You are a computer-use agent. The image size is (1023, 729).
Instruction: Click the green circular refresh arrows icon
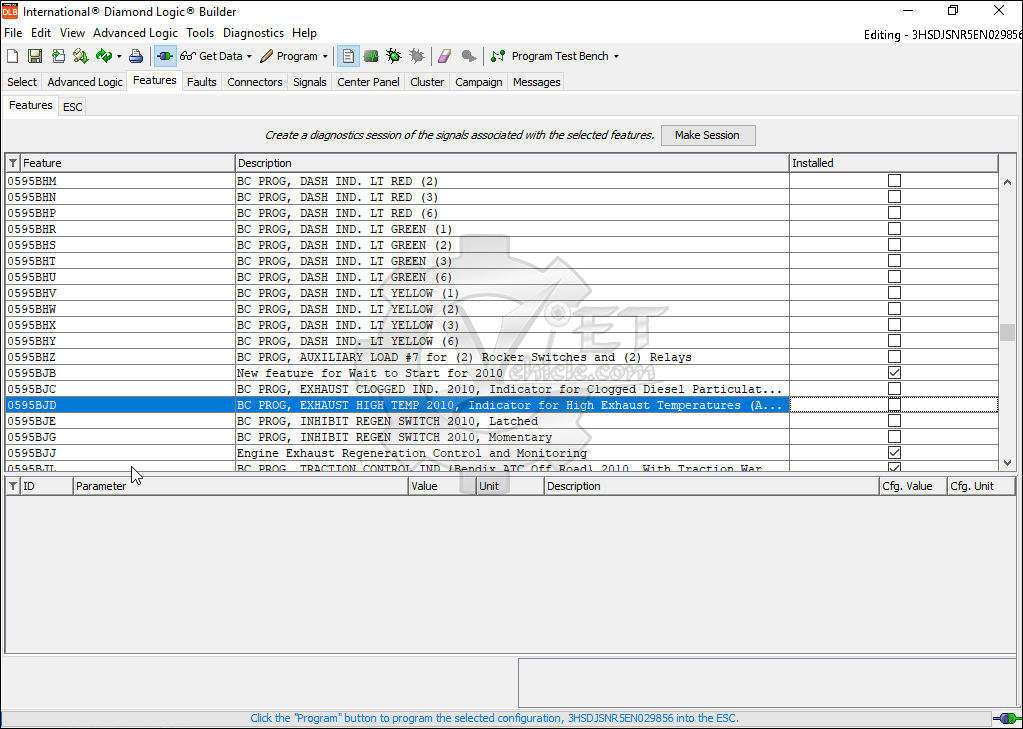coord(103,56)
